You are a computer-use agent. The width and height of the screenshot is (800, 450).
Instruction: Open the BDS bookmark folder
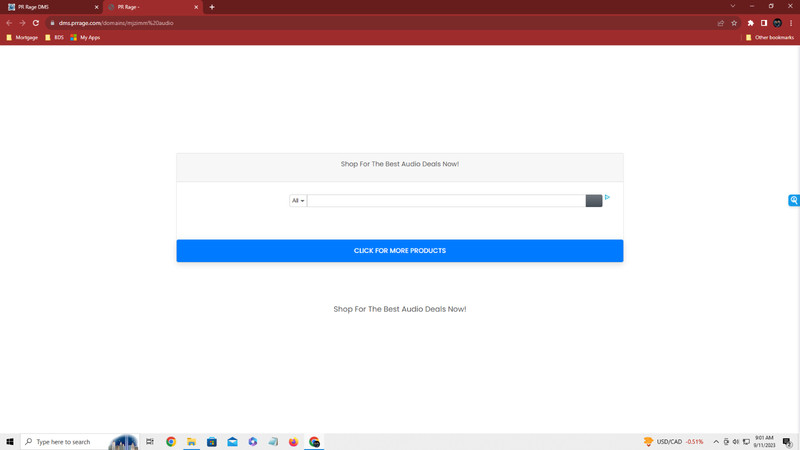pos(55,37)
